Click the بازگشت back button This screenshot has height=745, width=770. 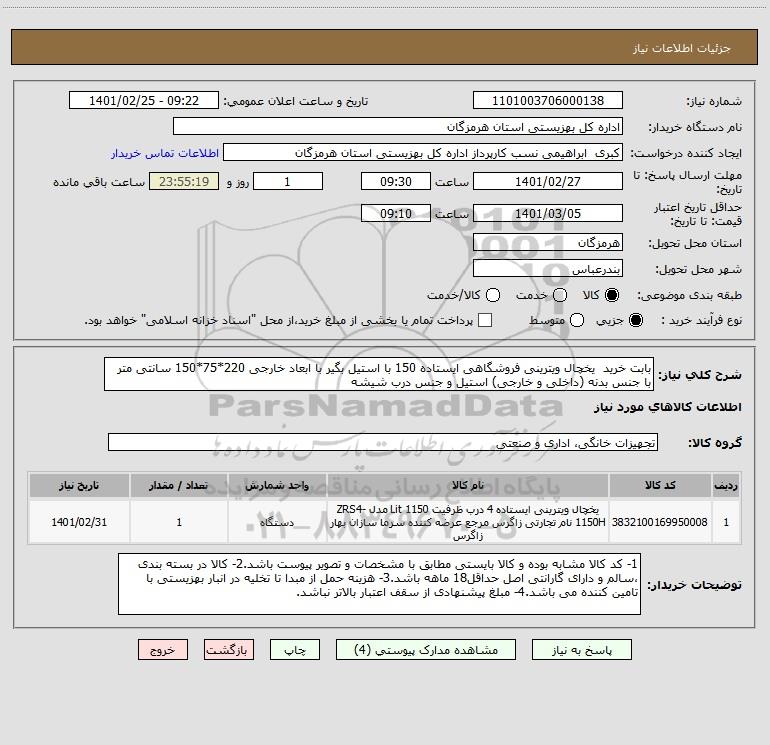[229, 650]
